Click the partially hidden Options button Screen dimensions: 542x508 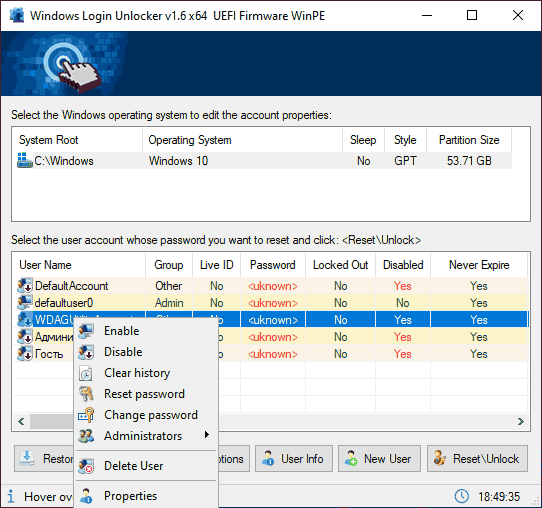click(x=234, y=459)
